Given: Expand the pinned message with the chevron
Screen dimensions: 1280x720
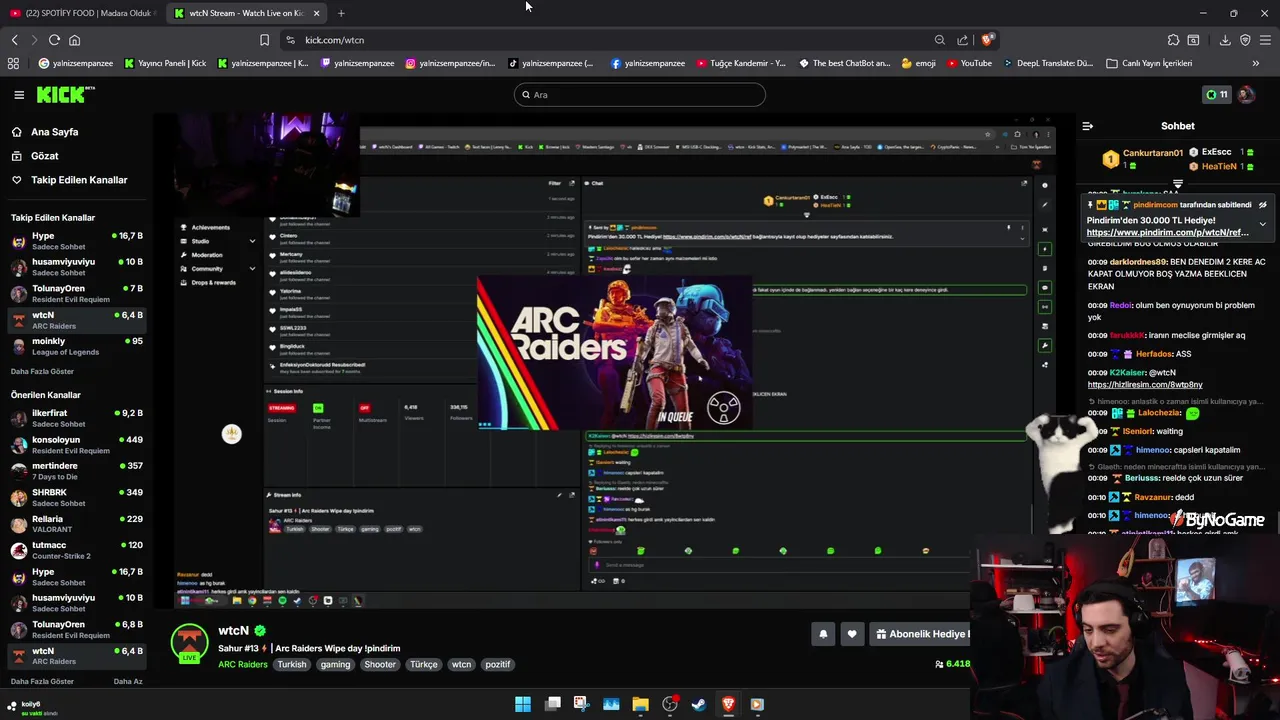Looking at the screenshot, I should click(x=1263, y=224).
